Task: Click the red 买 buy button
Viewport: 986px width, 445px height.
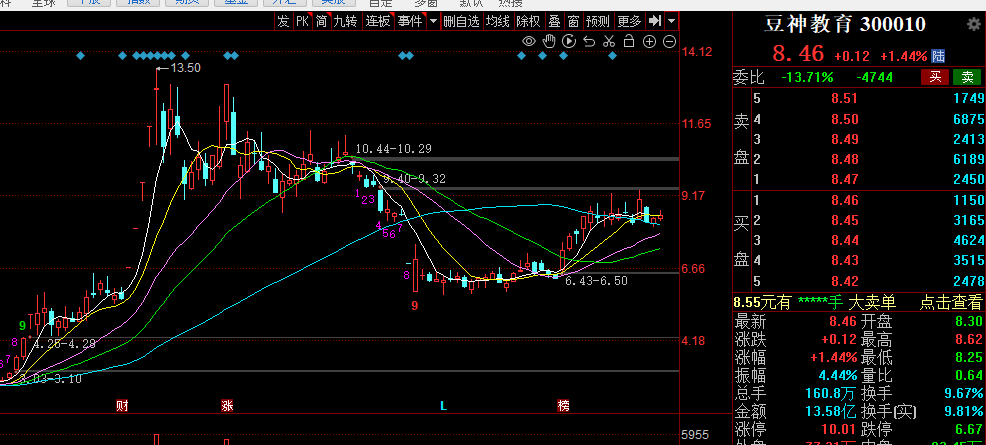Action: [935, 77]
